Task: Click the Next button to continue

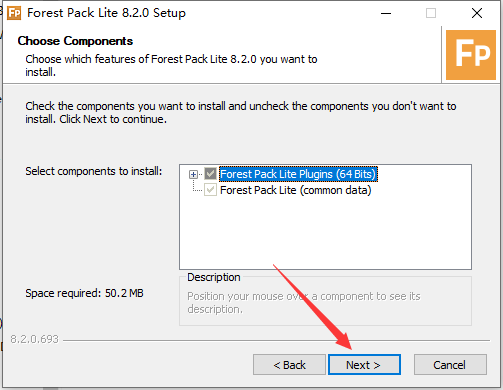Action: [x=364, y=365]
